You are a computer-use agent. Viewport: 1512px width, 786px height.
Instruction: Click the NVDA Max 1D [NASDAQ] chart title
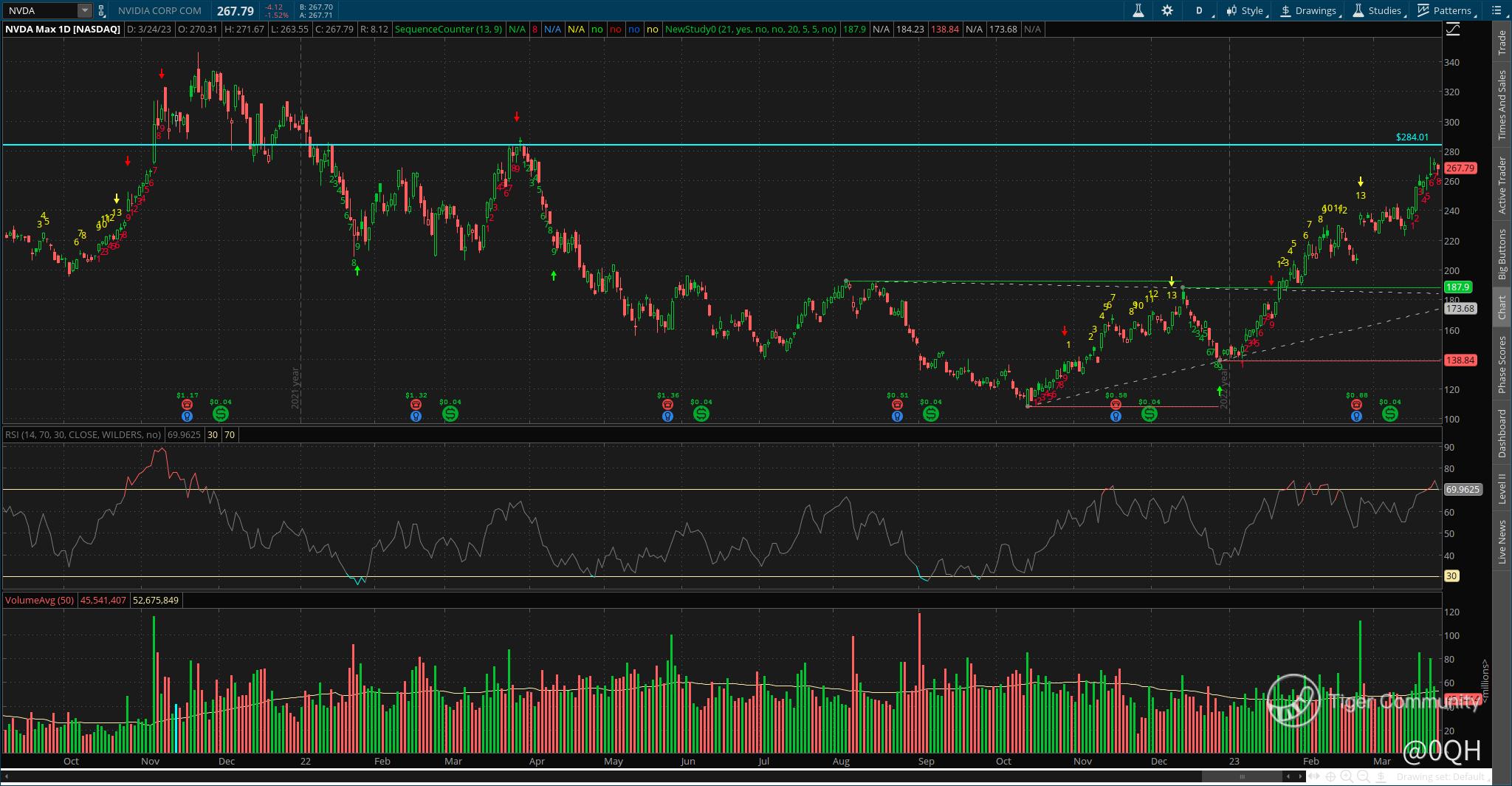point(63,30)
